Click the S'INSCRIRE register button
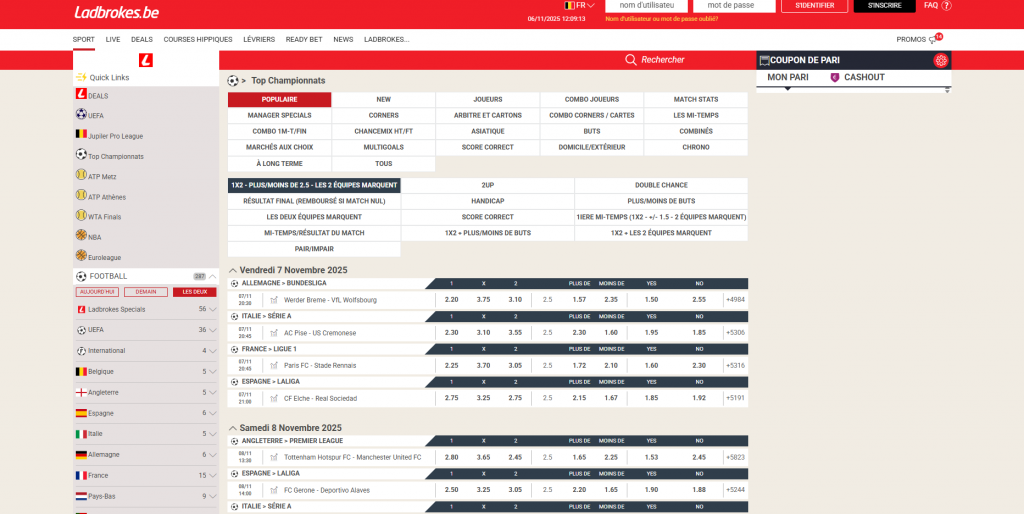This screenshot has width=1024, height=514. [x=884, y=6]
